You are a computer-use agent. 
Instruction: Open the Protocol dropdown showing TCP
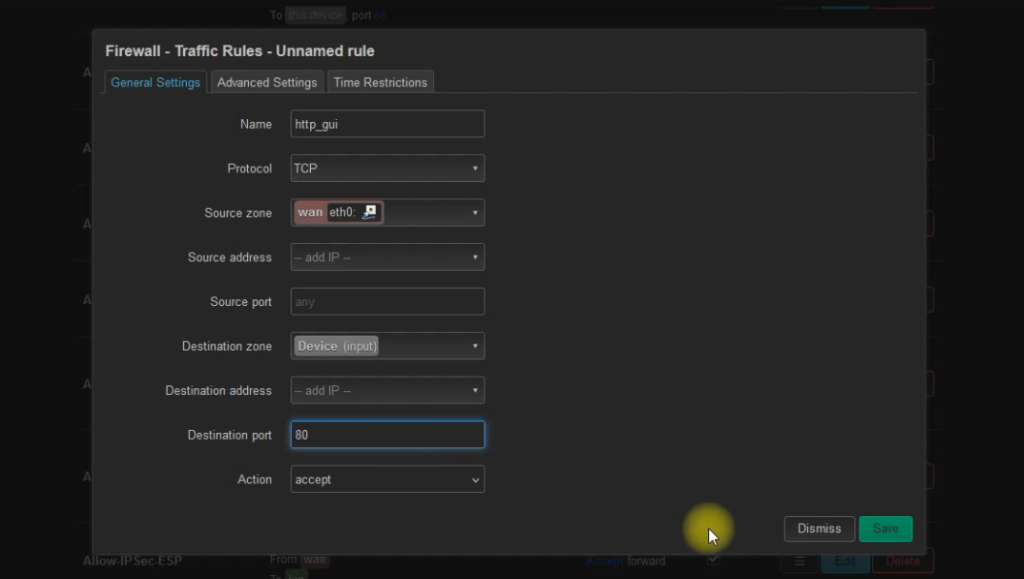(475, 168)
